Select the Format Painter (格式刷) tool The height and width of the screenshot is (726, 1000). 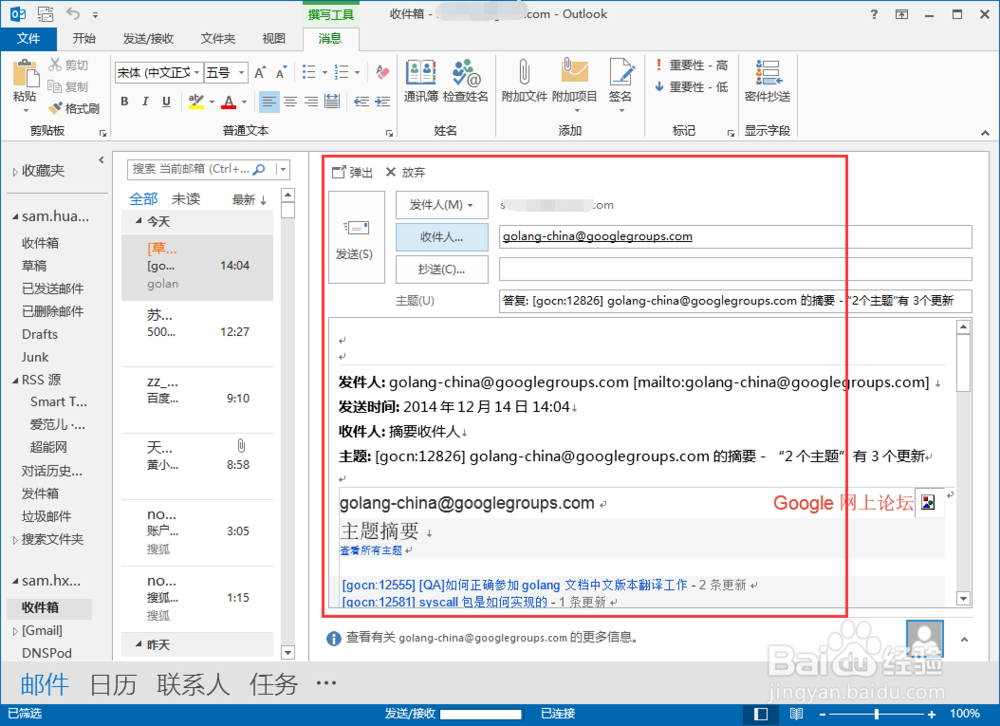74,108
